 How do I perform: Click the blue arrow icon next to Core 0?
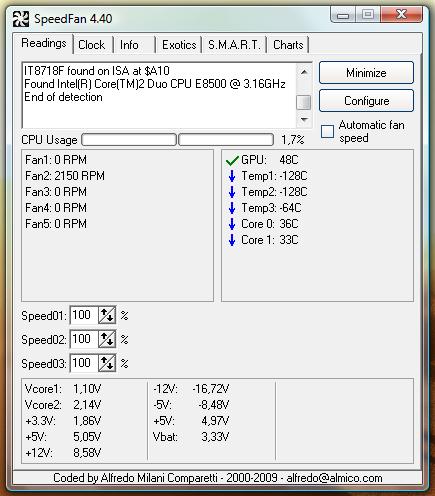[232, 224]
